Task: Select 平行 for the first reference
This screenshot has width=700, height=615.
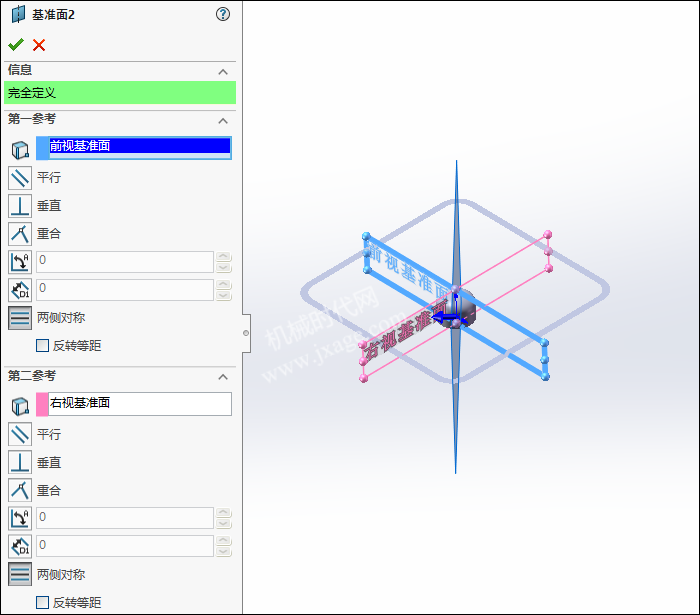Action: pyautogui.click(x=20, y=178)
